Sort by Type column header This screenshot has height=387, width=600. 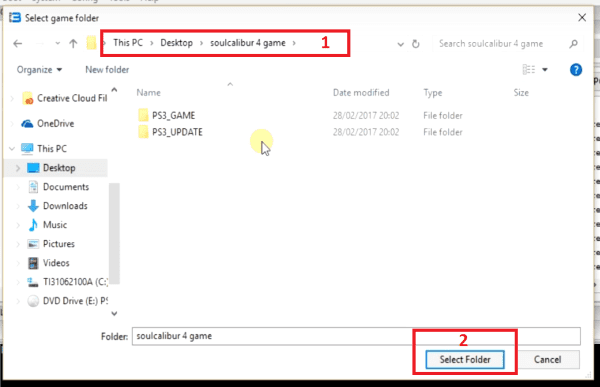click(433, 93)
